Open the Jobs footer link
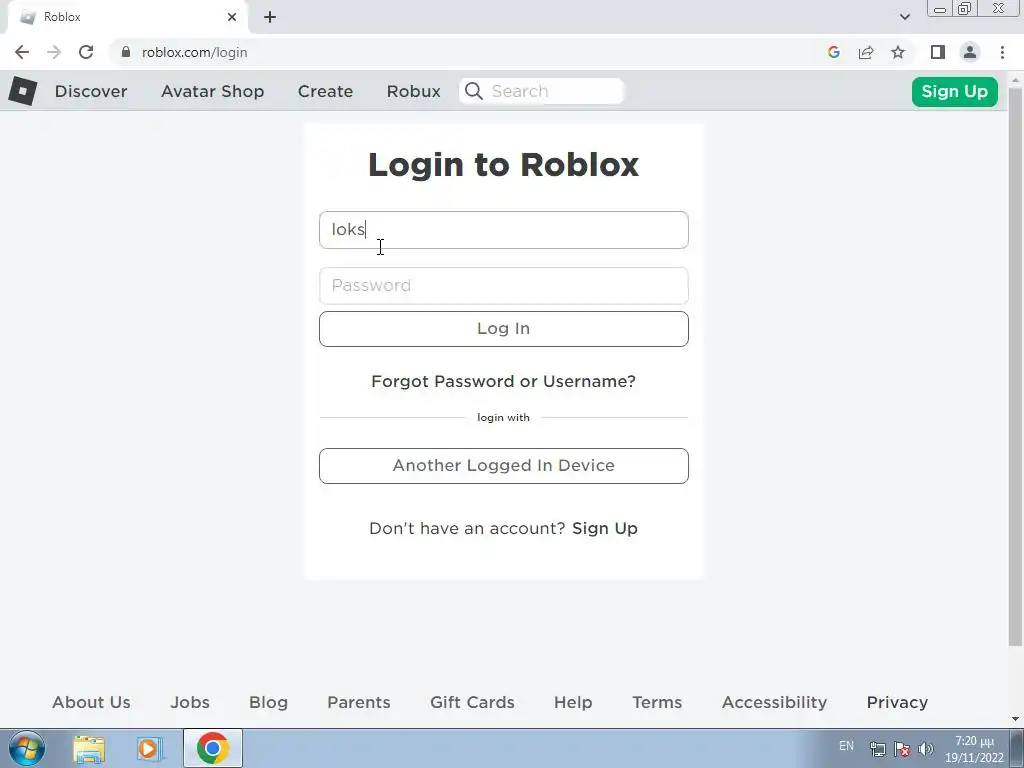This screenshot has width=1024, height=768. [190, 702]
